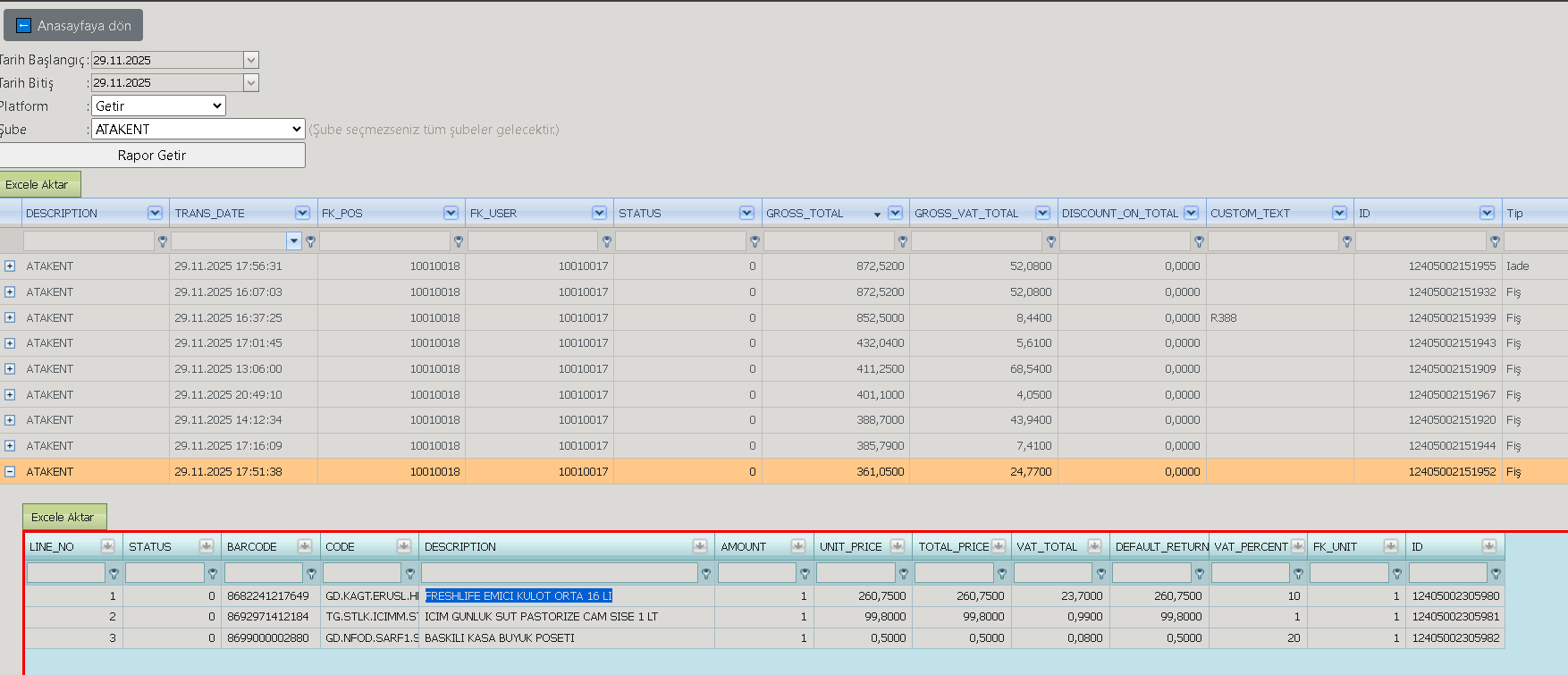
Task: Click Excele Aktar above detail grid
Action: 63,517
